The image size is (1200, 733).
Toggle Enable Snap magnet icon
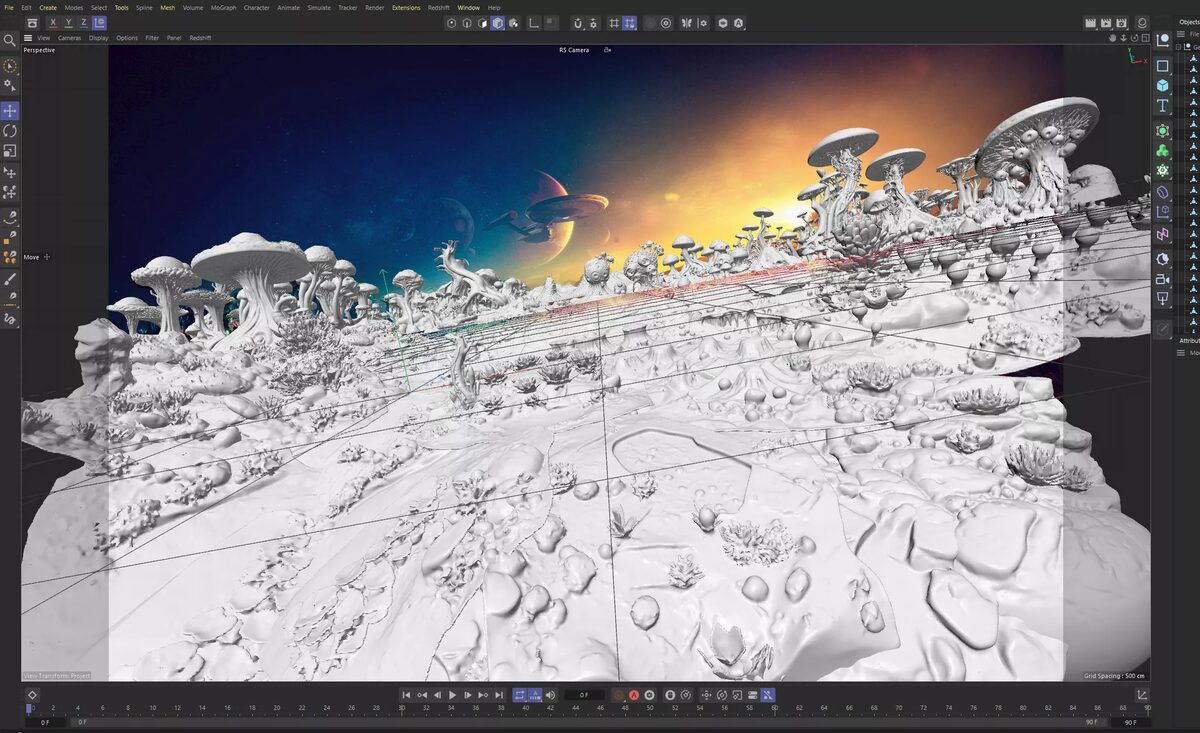click(x=578, y=23)
